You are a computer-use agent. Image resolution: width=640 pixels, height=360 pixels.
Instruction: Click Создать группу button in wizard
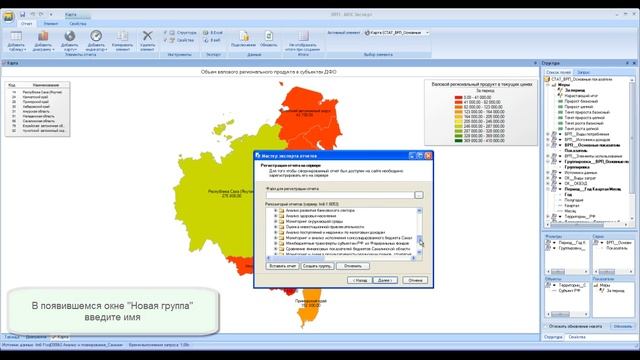317,266
